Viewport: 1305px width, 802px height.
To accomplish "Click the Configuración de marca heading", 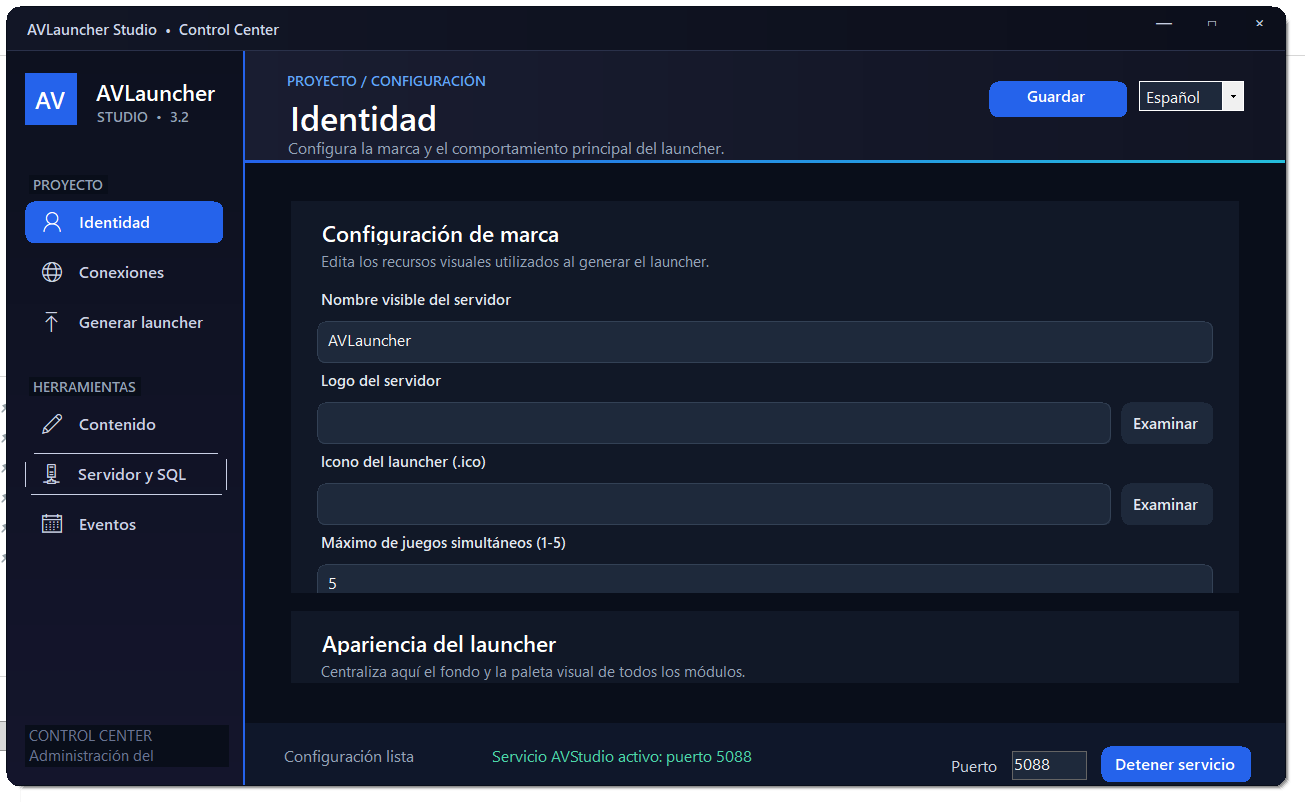I will [x=440, y=235].
